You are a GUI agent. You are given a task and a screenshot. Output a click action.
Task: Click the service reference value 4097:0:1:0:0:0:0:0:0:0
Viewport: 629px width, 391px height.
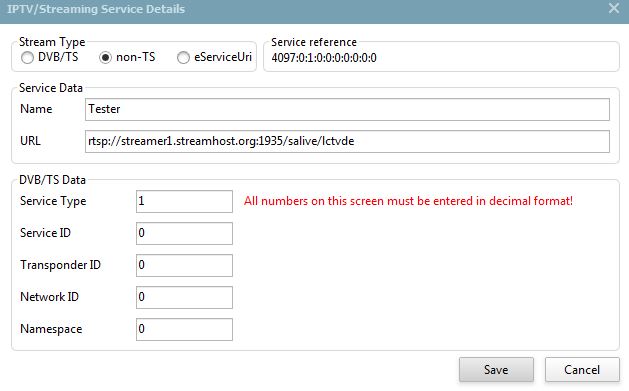[324, 58]
